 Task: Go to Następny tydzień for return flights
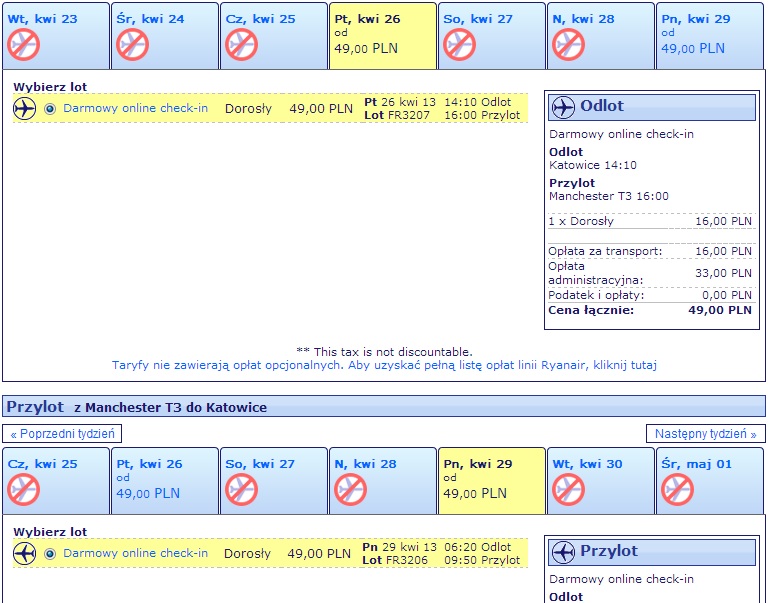coord(705,434)
